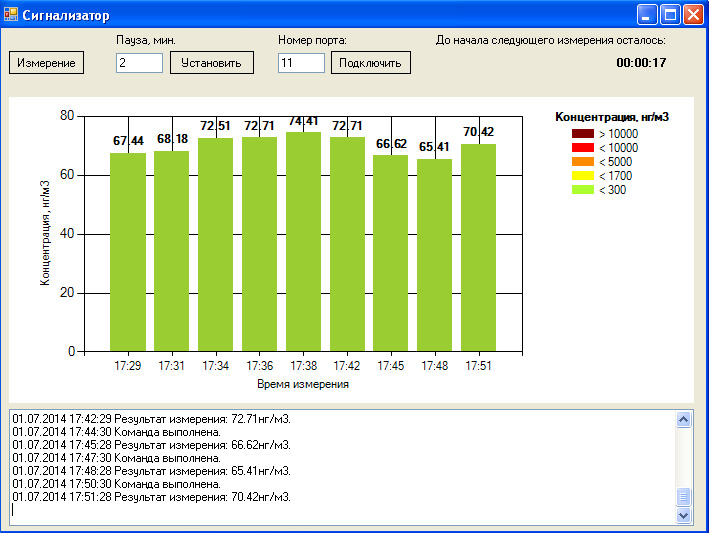Click the log line 17:47:30 Команда выполнена
The height and width of the screenshot is (533, 709).
tap(117, 458)
